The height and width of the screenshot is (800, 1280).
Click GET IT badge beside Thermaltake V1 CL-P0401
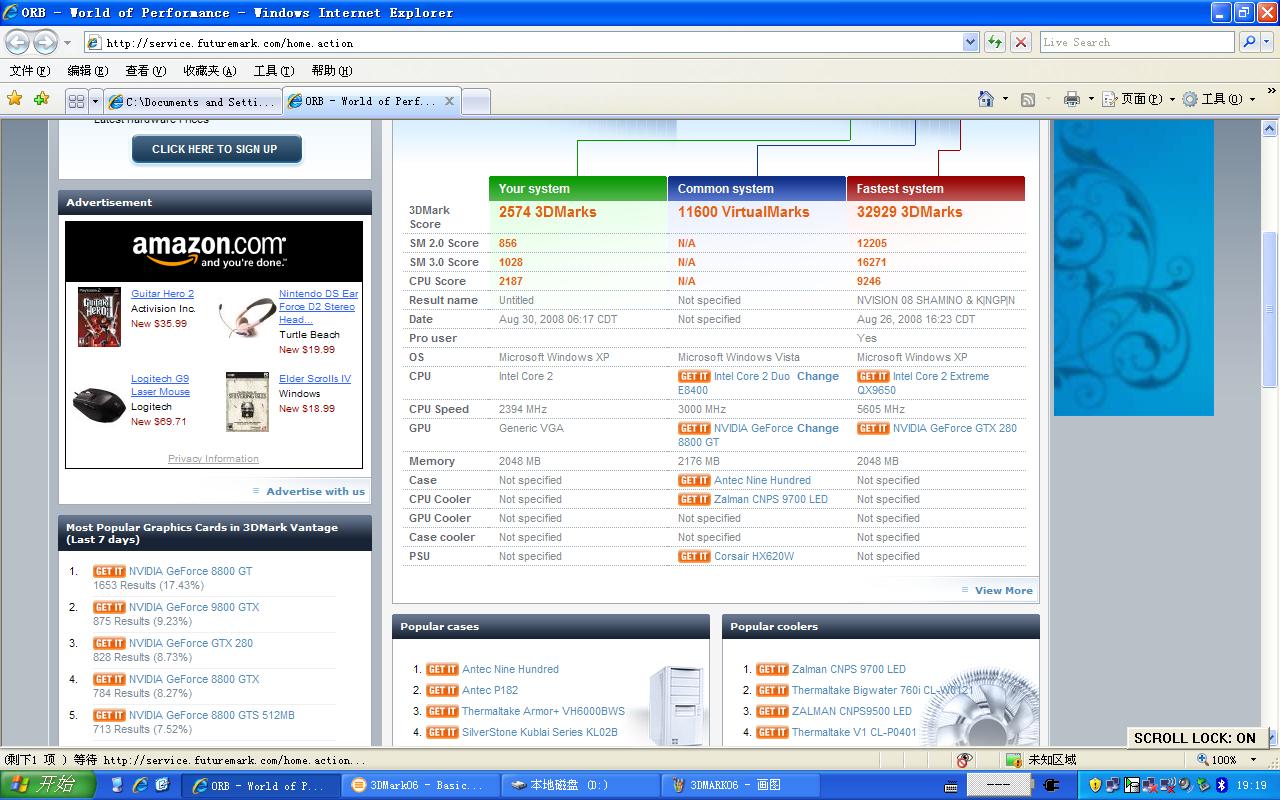[x=772, y=732]
